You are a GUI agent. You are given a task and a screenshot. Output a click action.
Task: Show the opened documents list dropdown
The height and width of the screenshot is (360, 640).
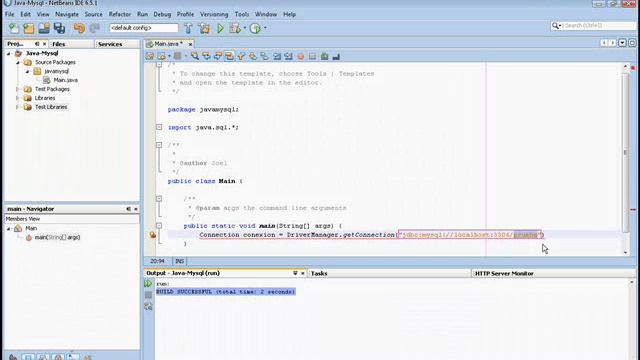[x=622, y=43]
